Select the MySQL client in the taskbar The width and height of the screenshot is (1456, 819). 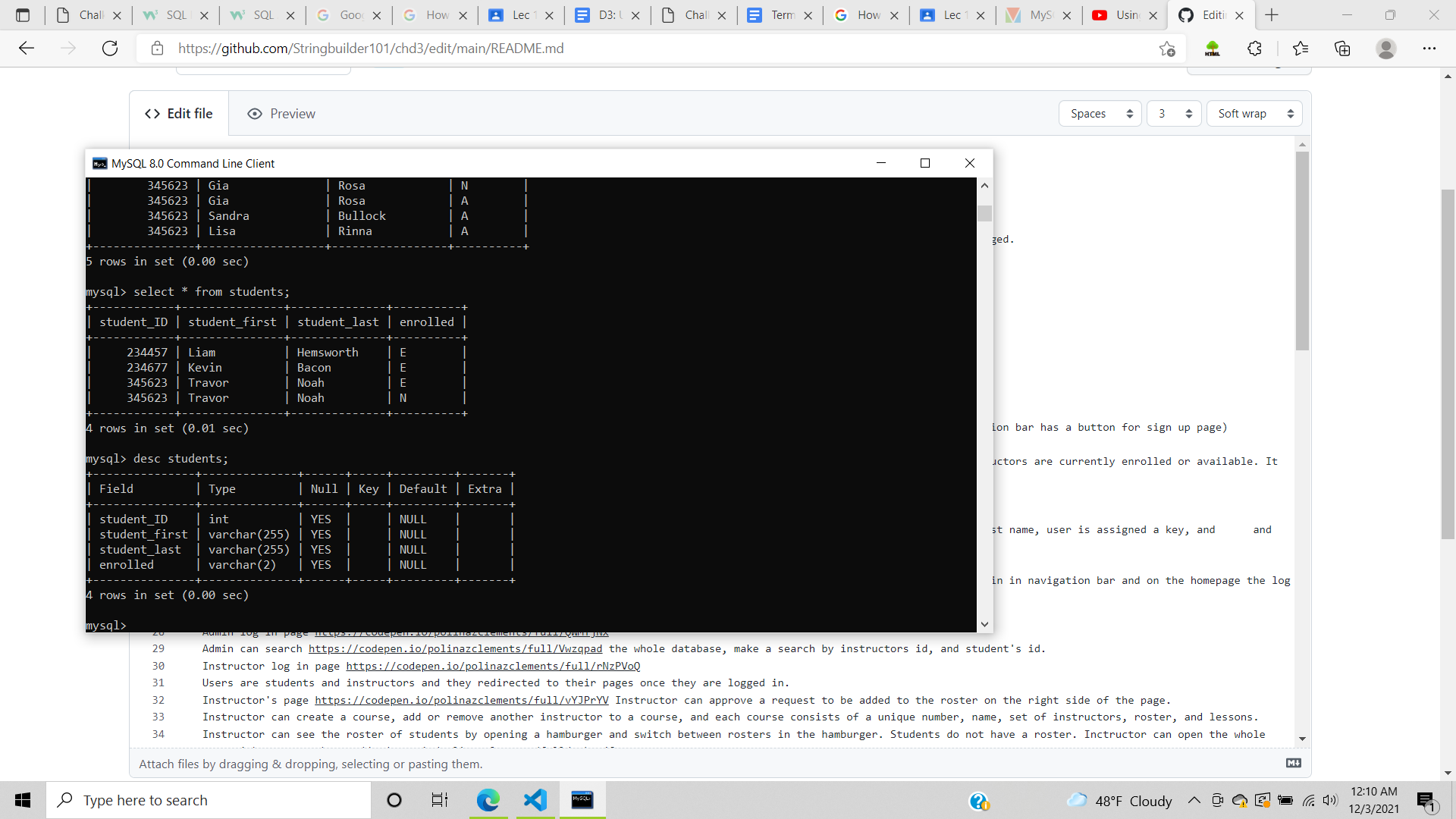(x=582, y=800)
